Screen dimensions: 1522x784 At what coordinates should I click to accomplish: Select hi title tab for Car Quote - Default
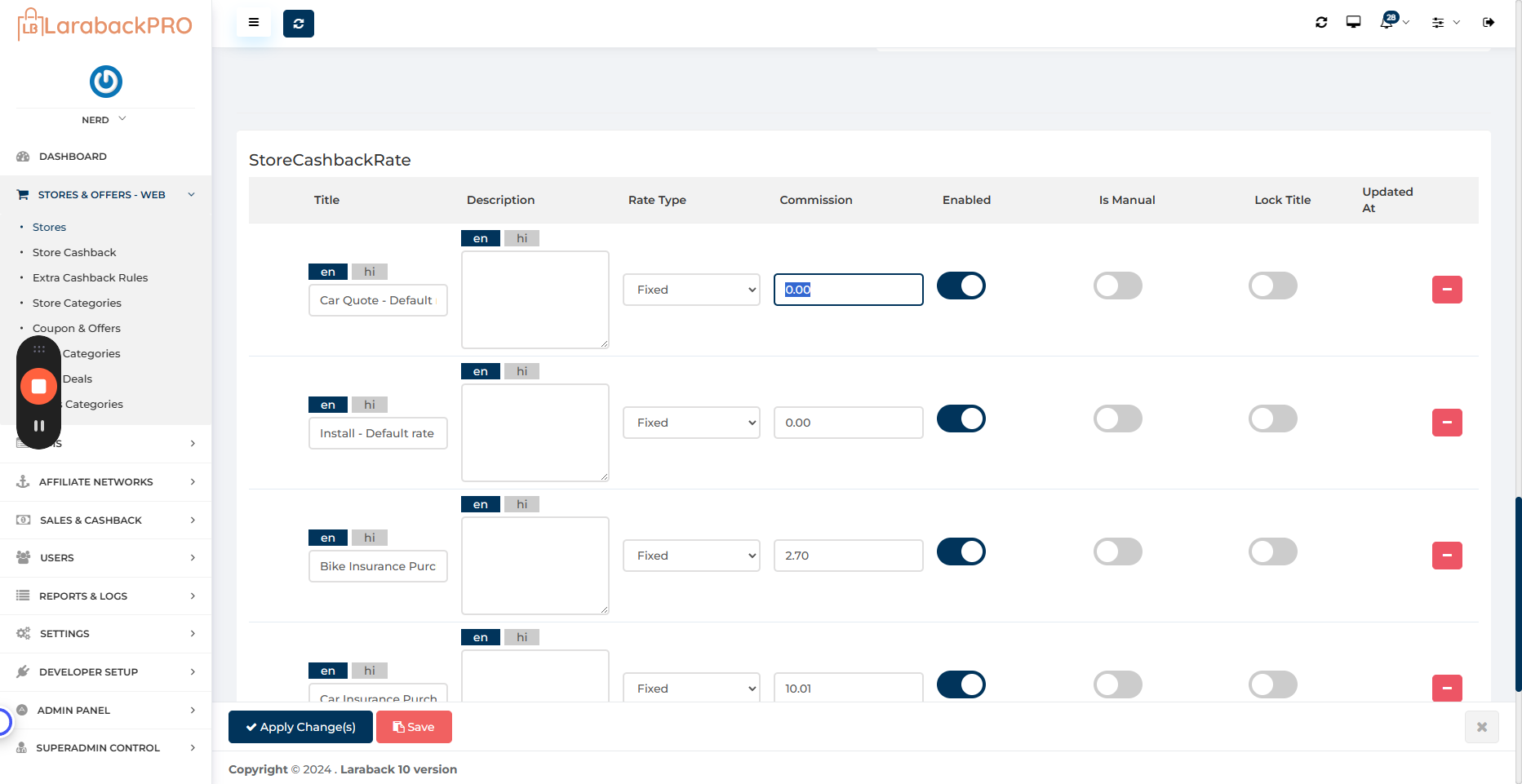tap(370, 272)
